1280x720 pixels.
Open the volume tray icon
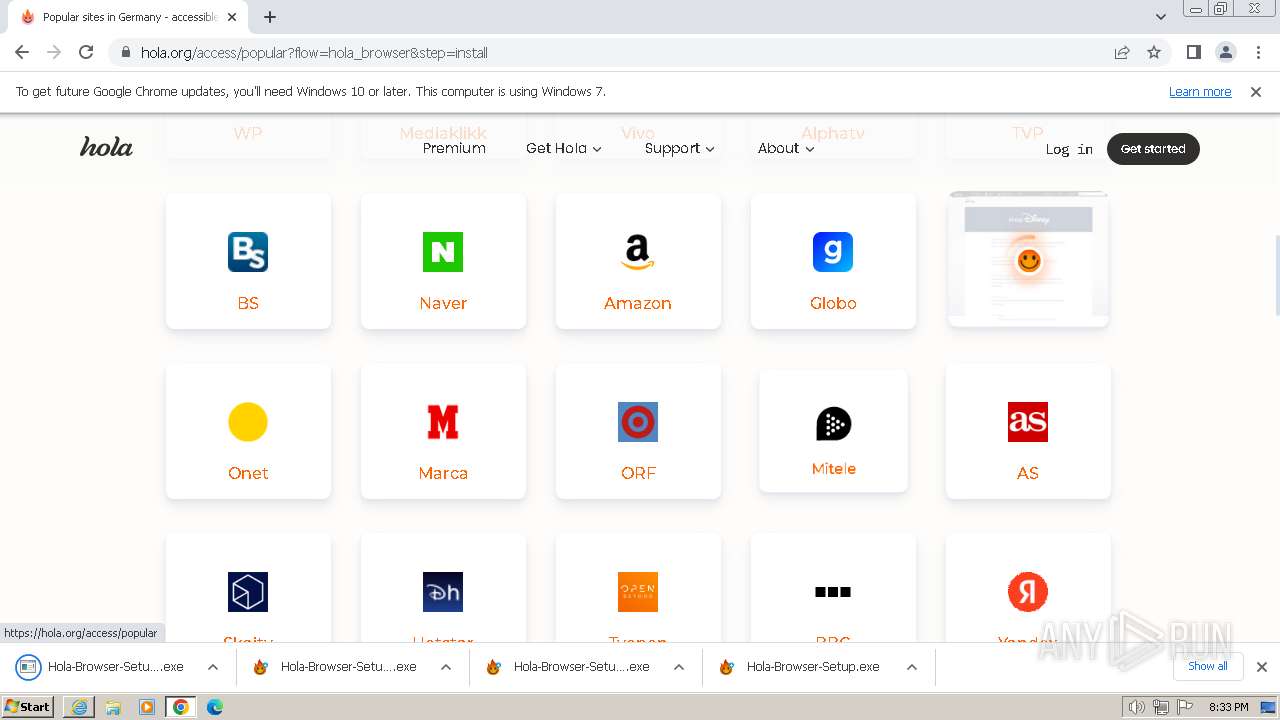tap(1136, 707)
